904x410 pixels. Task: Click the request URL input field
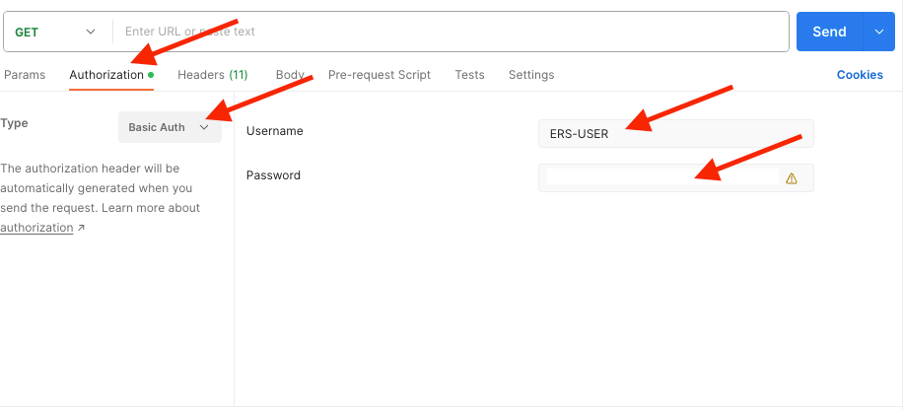click(450, 32)
